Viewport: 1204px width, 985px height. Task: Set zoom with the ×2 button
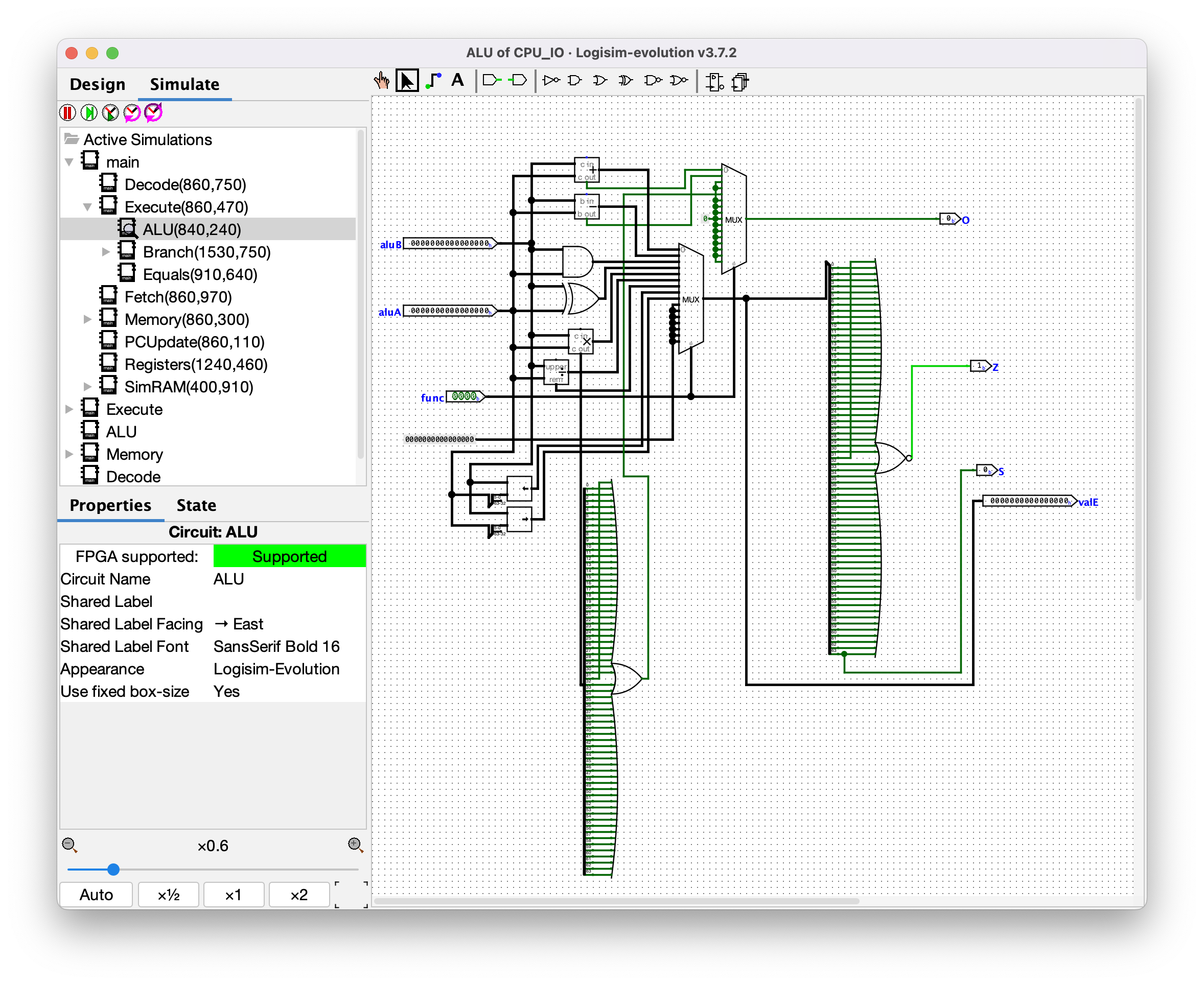click(x=298, y=895)
